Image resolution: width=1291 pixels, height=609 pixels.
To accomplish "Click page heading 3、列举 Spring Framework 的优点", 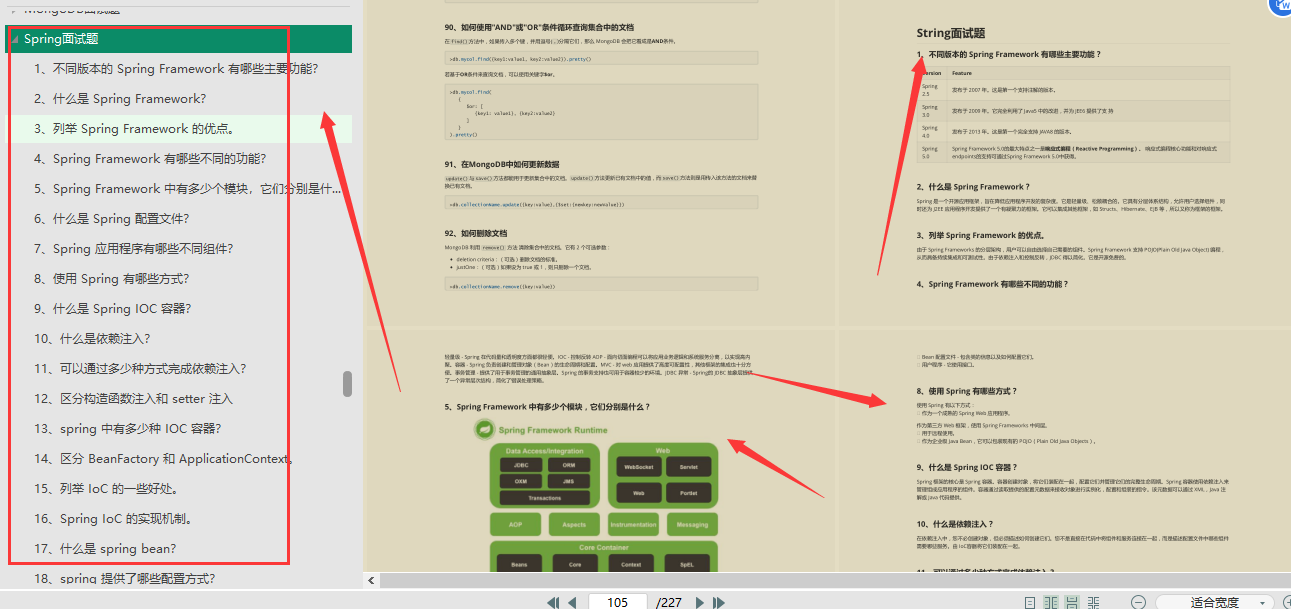I will (982, 235).
